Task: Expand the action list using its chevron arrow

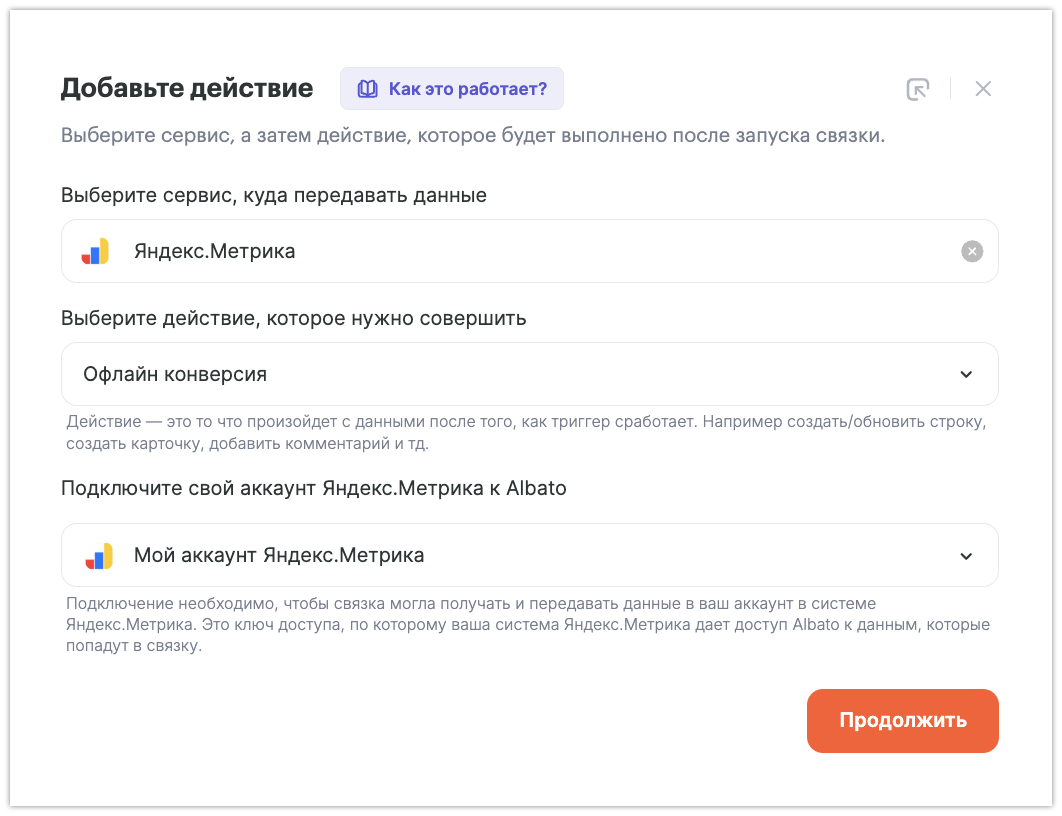Action: pyautogui.click(x=966, y=374)
